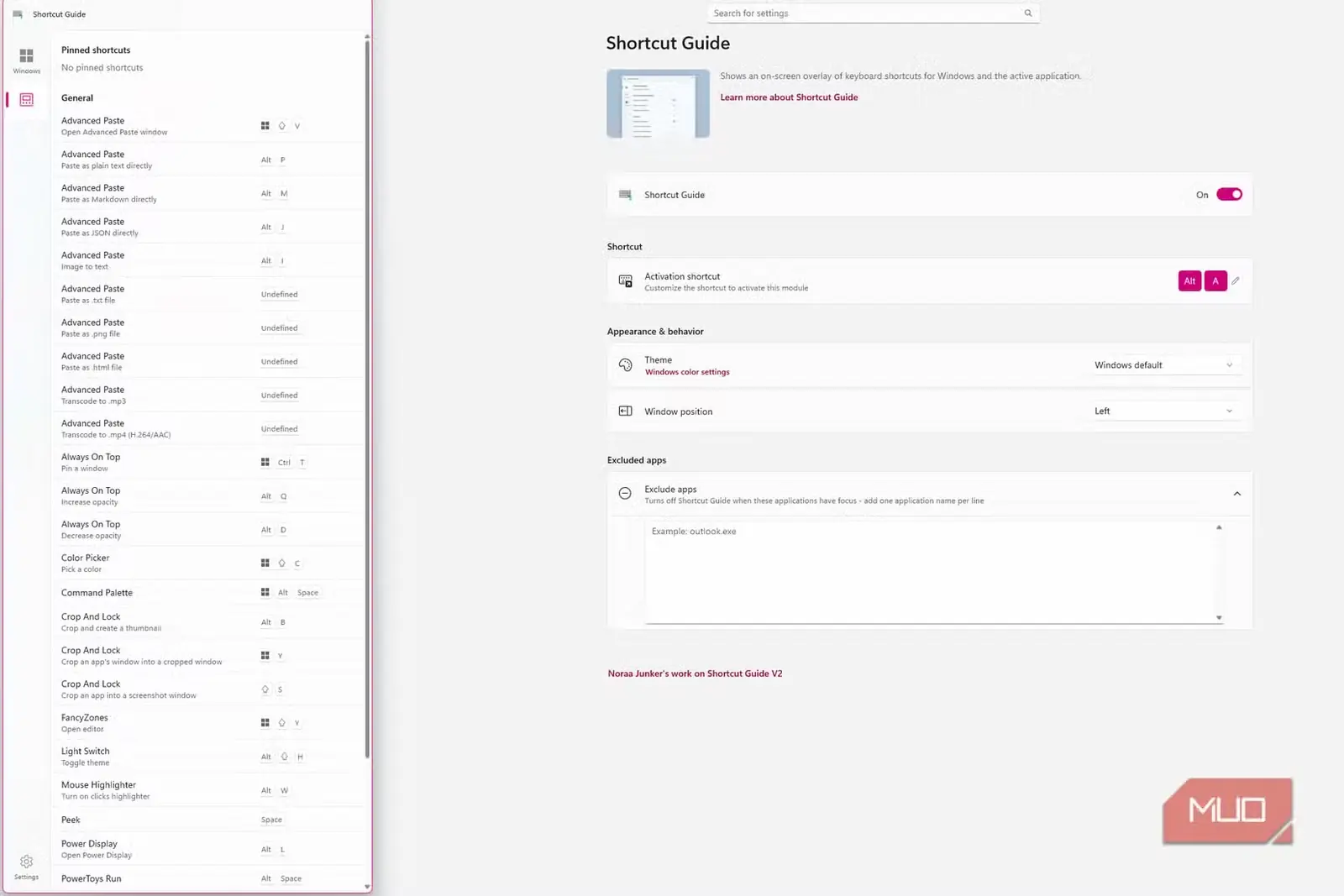Viewport: 1344px width, 896px height.
Task: Click the down arrow of overlay scrollbar
Action: point(367,886)
